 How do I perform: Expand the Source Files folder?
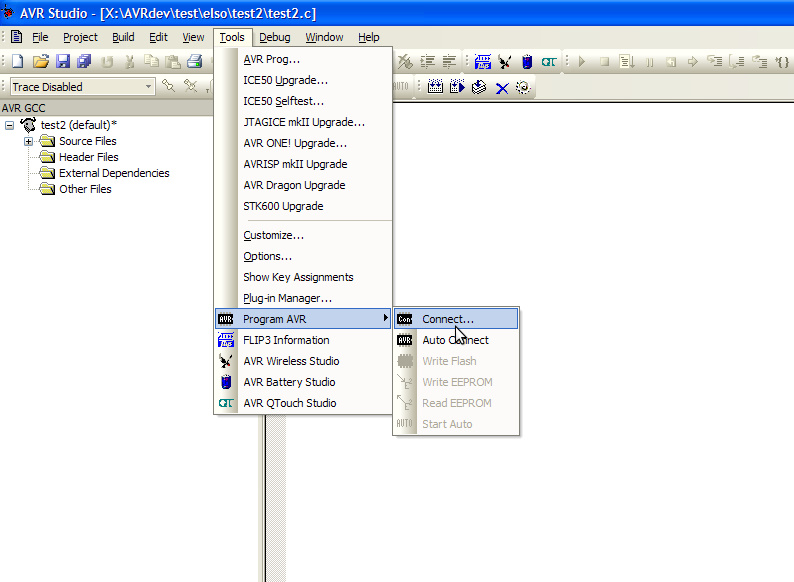pyautogui.click(x=29, y=141)
